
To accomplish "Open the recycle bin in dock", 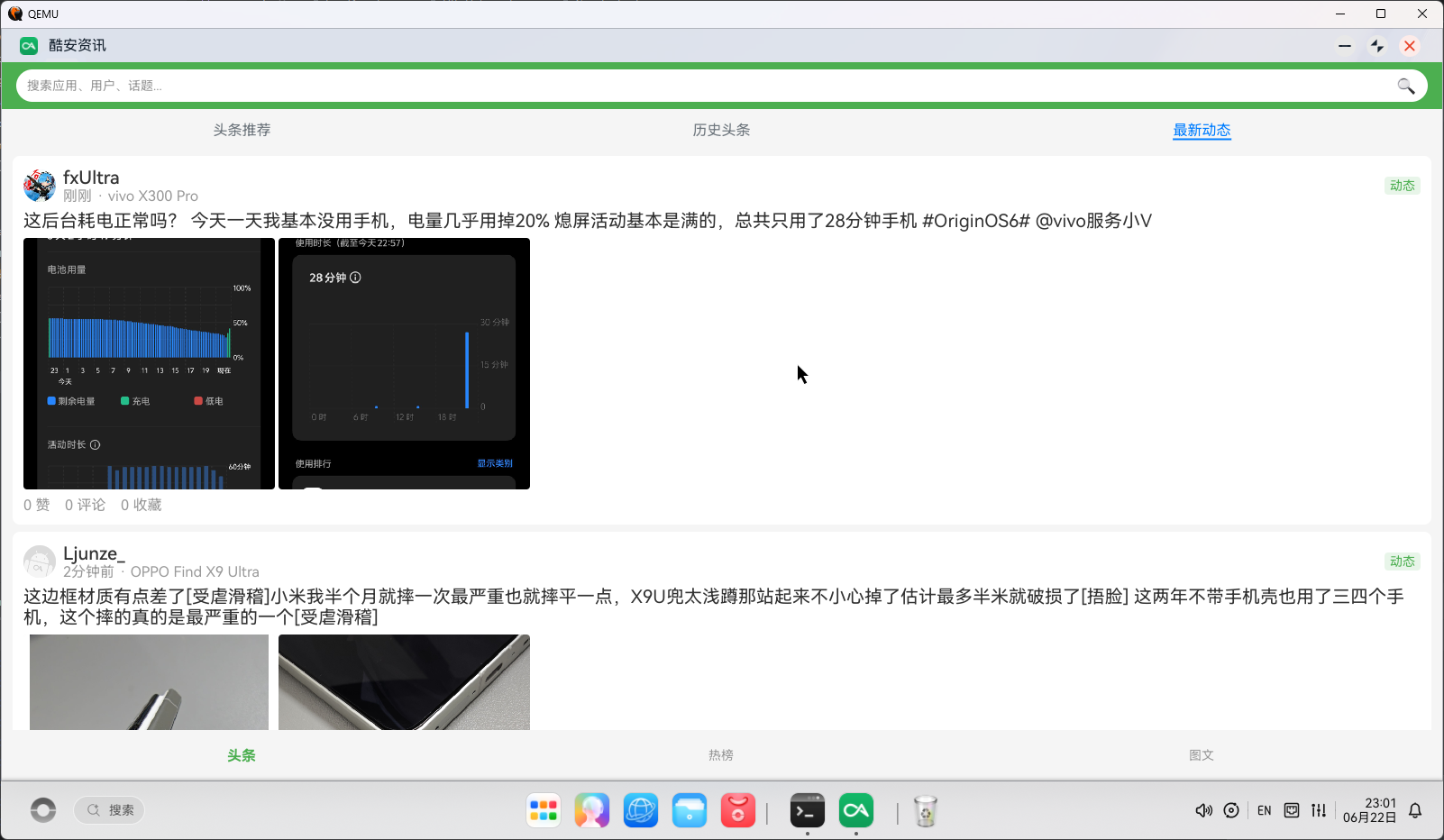I will (926, 810).
